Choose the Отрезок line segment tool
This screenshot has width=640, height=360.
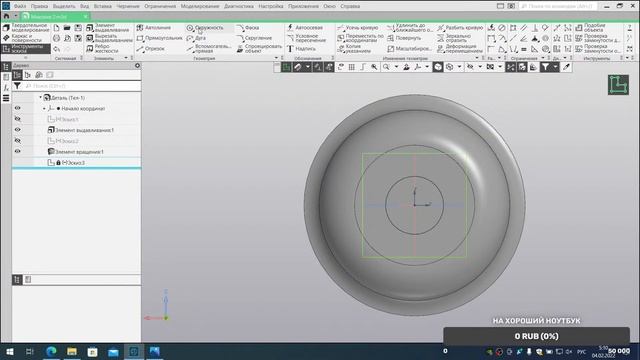click(x=151, y=49)
